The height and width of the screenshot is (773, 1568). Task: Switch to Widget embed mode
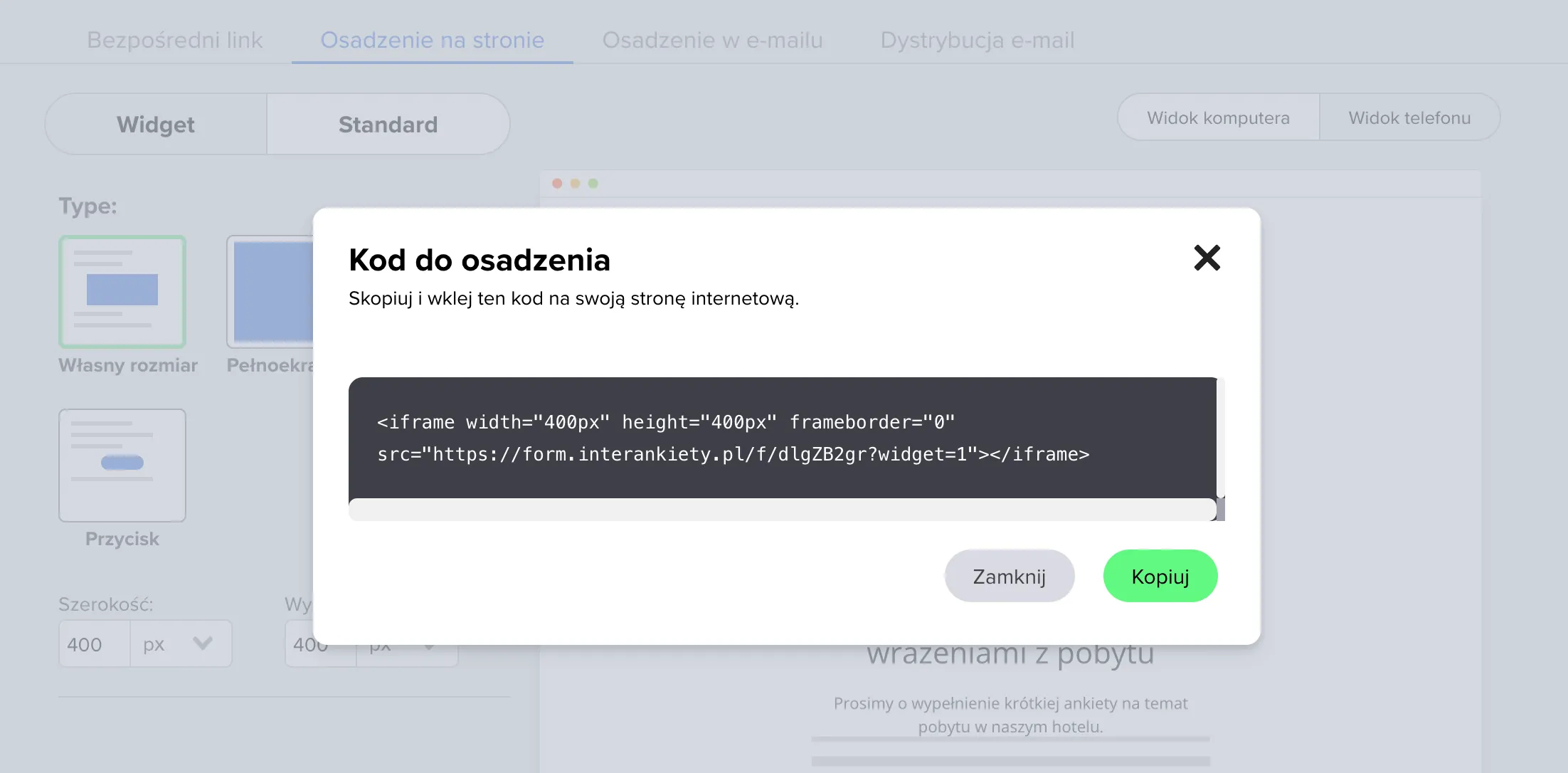[156, 124]
